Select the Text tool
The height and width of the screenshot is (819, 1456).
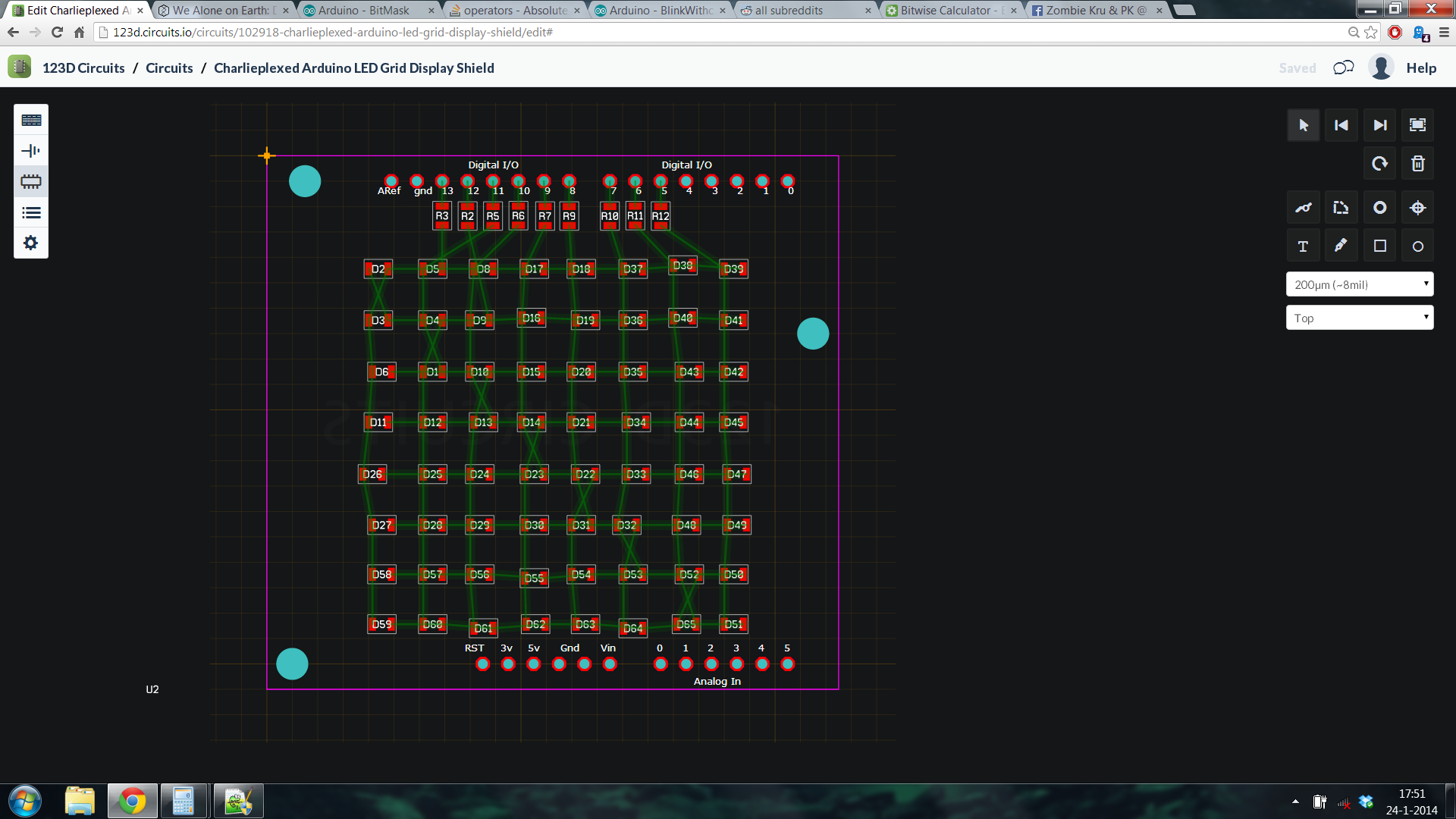coord(1304,245)
